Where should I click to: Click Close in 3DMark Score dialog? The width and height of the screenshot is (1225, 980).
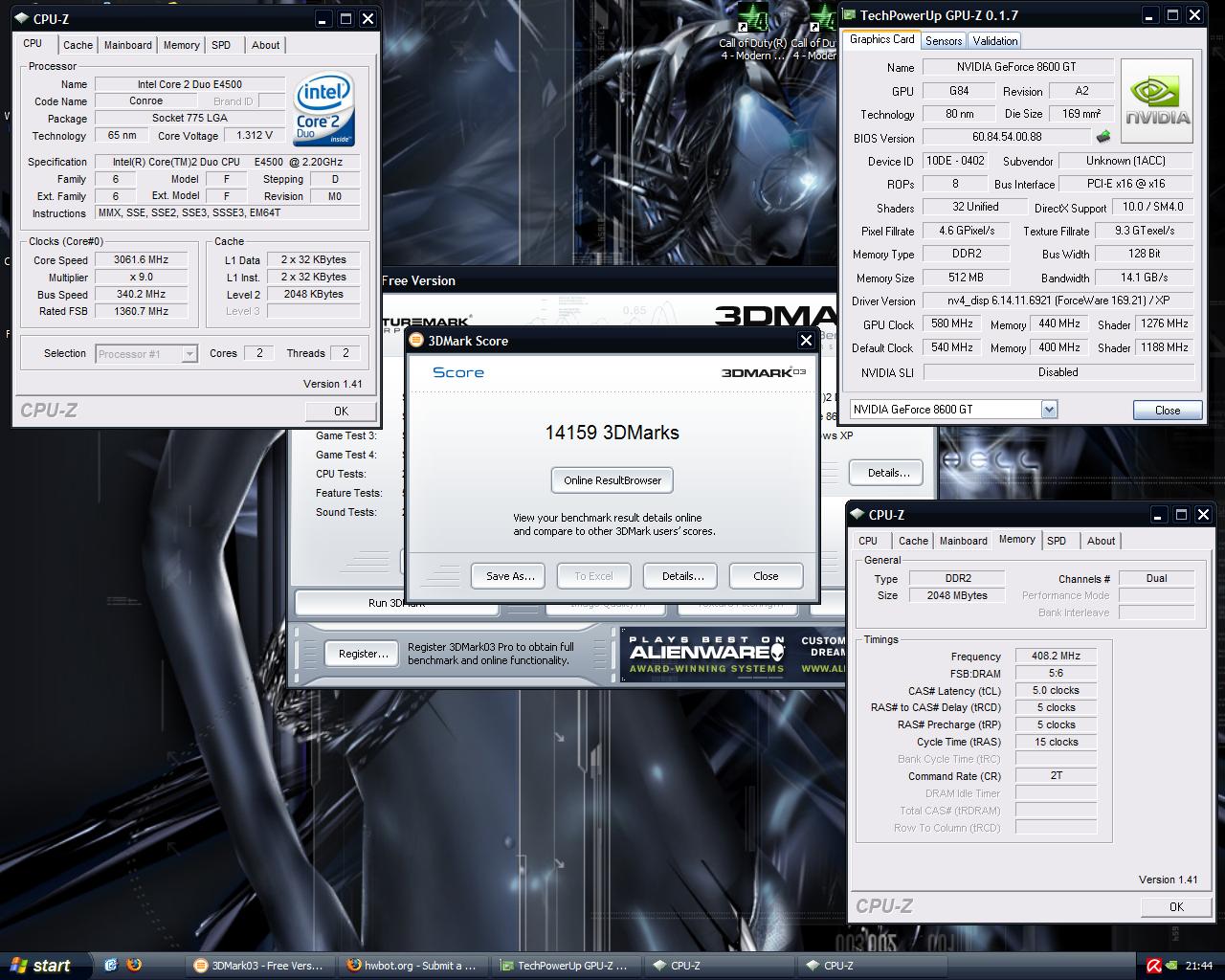766,576
